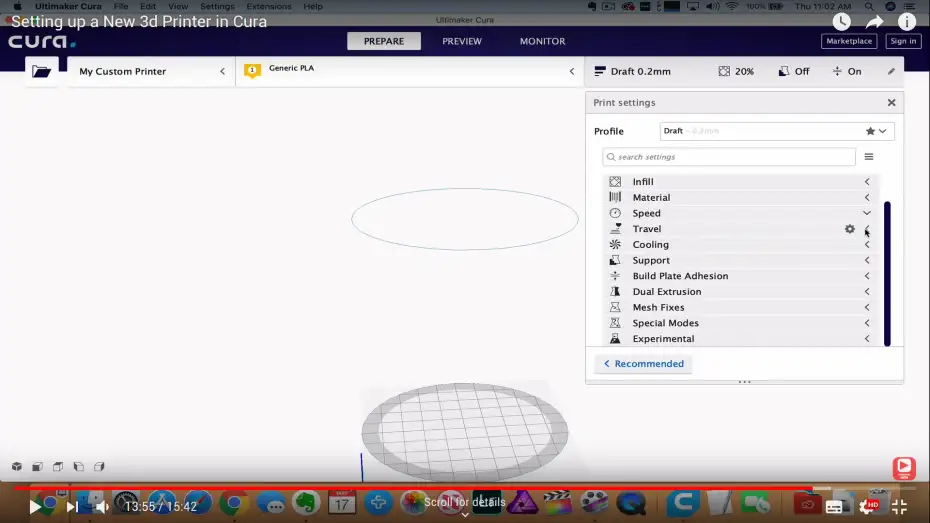Open the Edit menu
Screen dimensions: 930x523
[x=148, y=7]
